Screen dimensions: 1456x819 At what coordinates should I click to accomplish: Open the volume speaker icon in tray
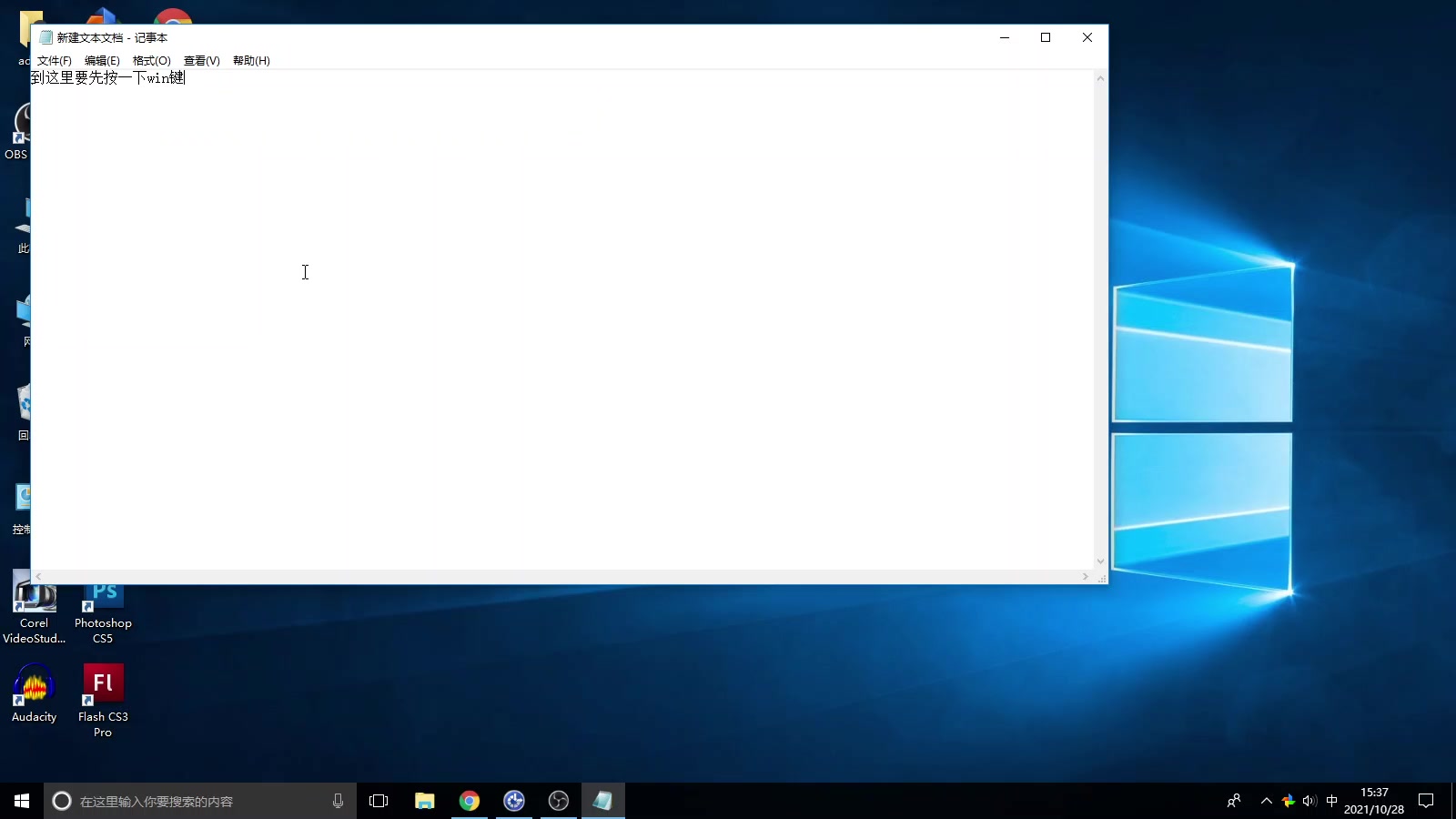[x=1309, y=801]
